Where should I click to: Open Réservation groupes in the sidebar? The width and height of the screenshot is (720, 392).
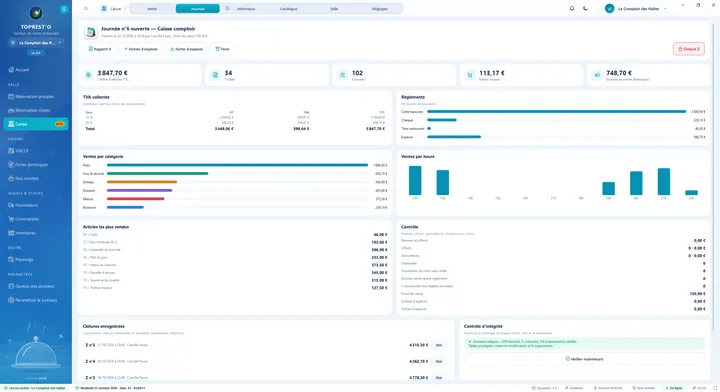point(35,96)
